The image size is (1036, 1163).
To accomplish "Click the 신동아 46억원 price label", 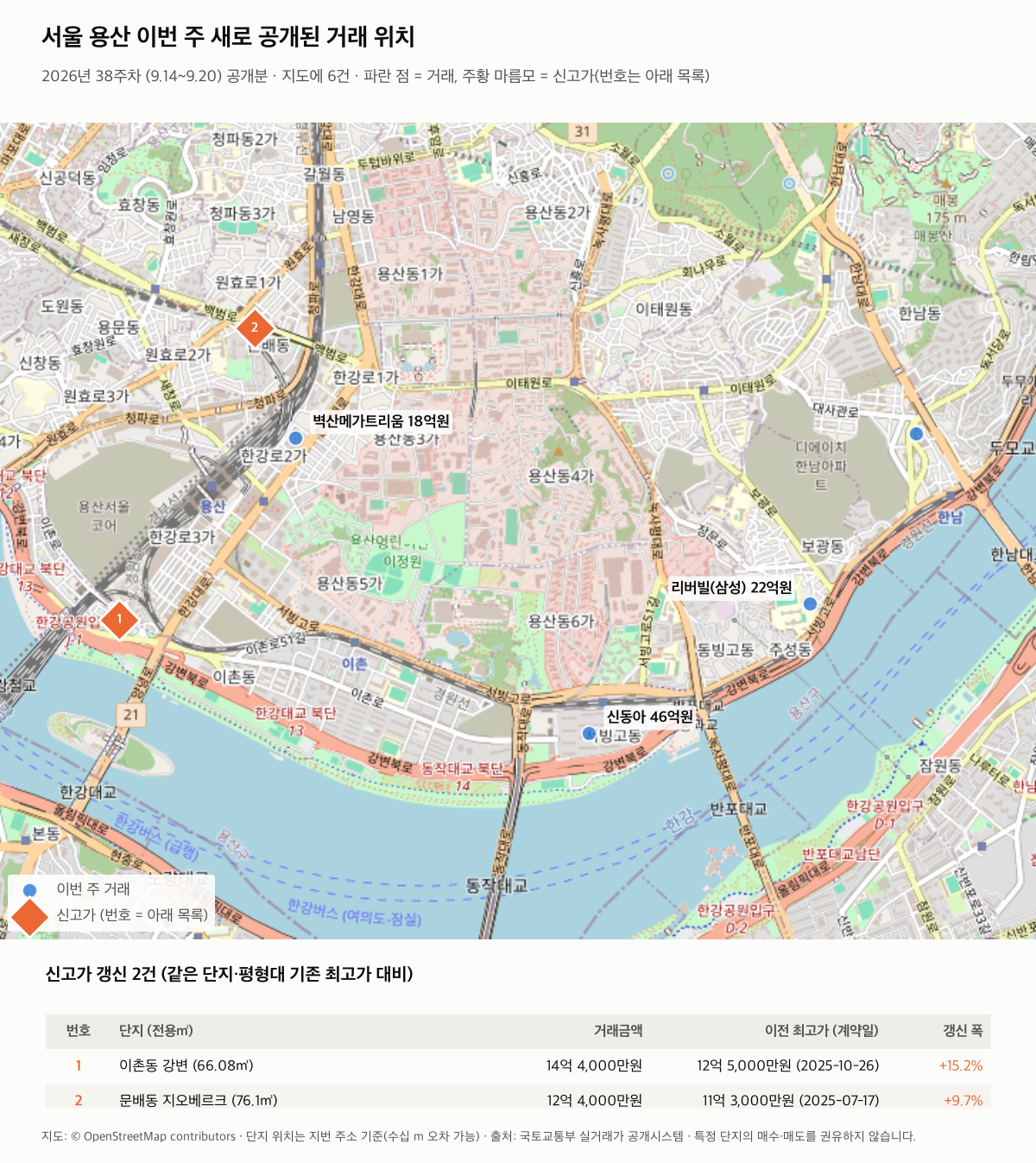I will point(649,717).
